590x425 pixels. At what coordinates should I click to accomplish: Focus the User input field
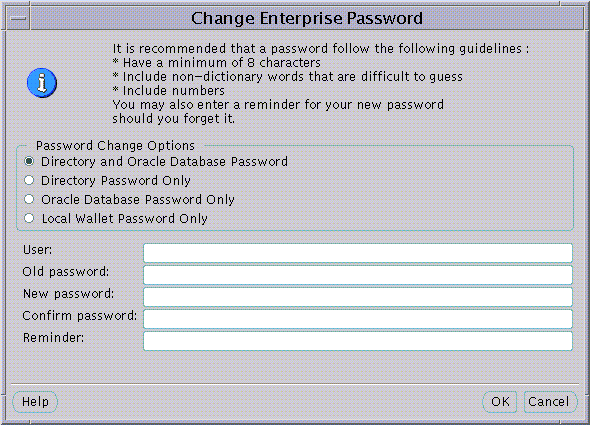coord(358,253)
